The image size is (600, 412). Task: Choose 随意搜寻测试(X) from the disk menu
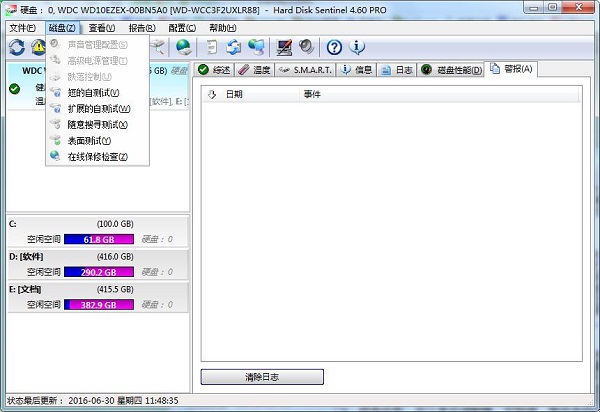97,125
